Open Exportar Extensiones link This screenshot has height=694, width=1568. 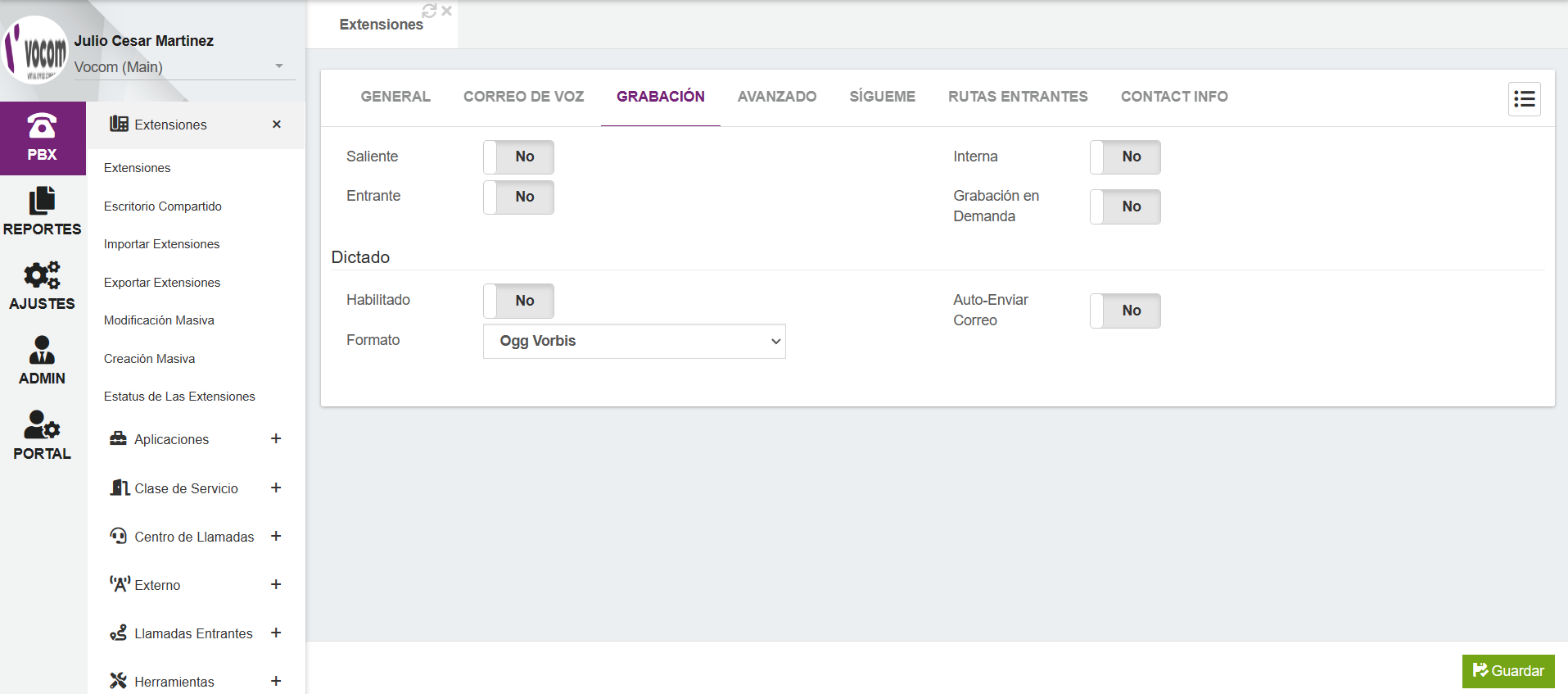coord(162,283)
